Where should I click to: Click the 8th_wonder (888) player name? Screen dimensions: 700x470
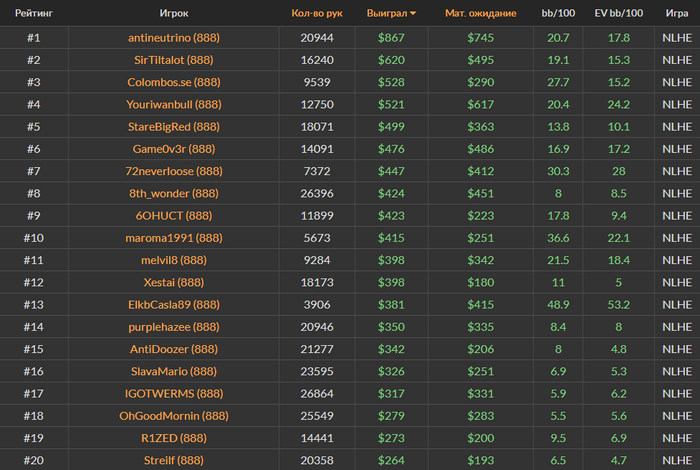174,193
